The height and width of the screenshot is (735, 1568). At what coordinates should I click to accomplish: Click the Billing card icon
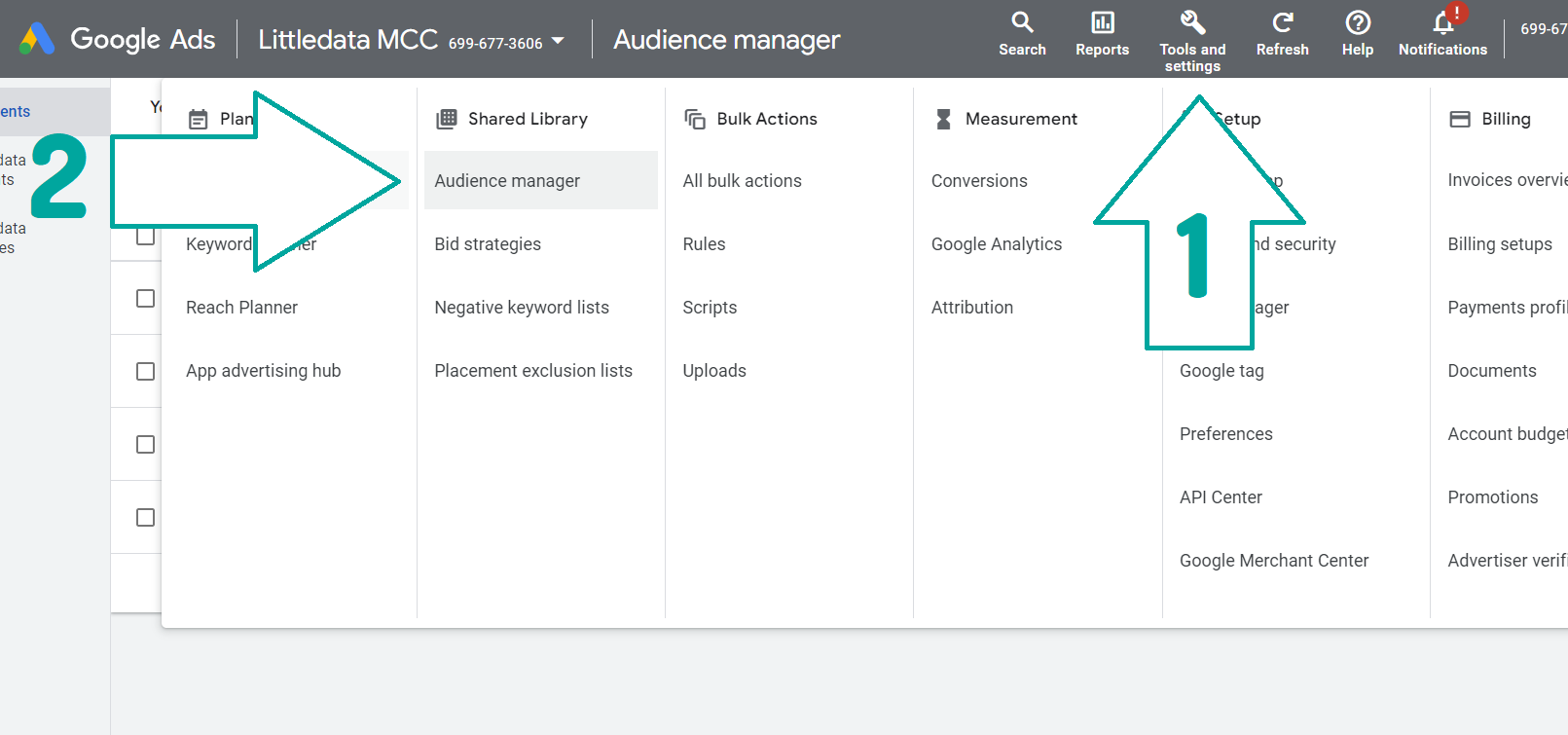(1460, 119)
